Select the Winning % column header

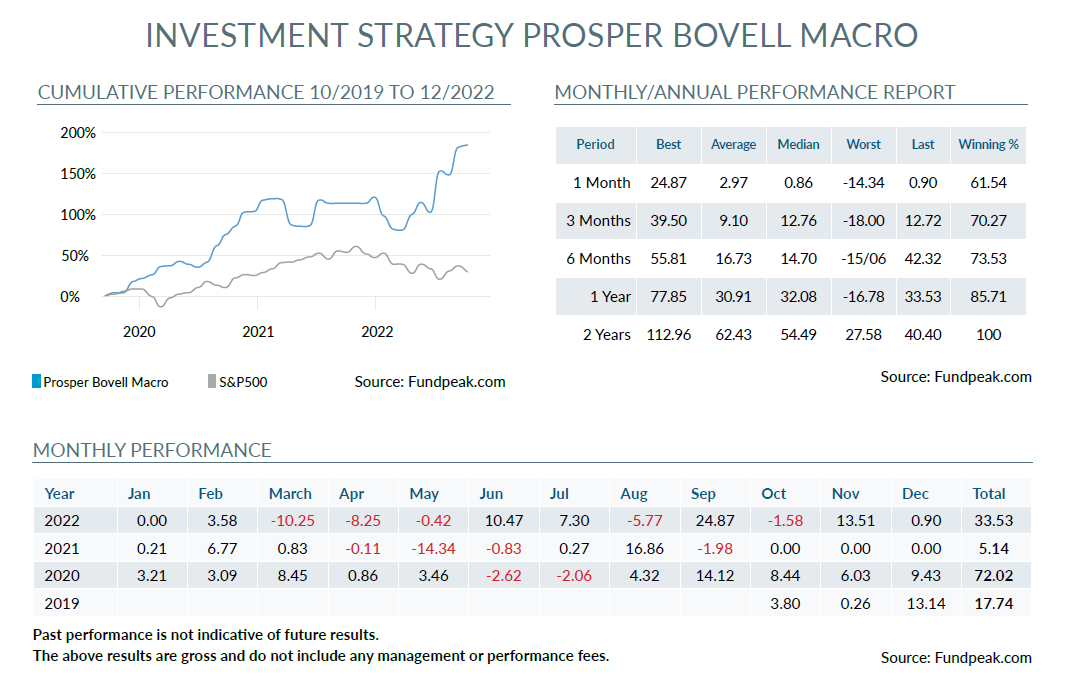988,144
